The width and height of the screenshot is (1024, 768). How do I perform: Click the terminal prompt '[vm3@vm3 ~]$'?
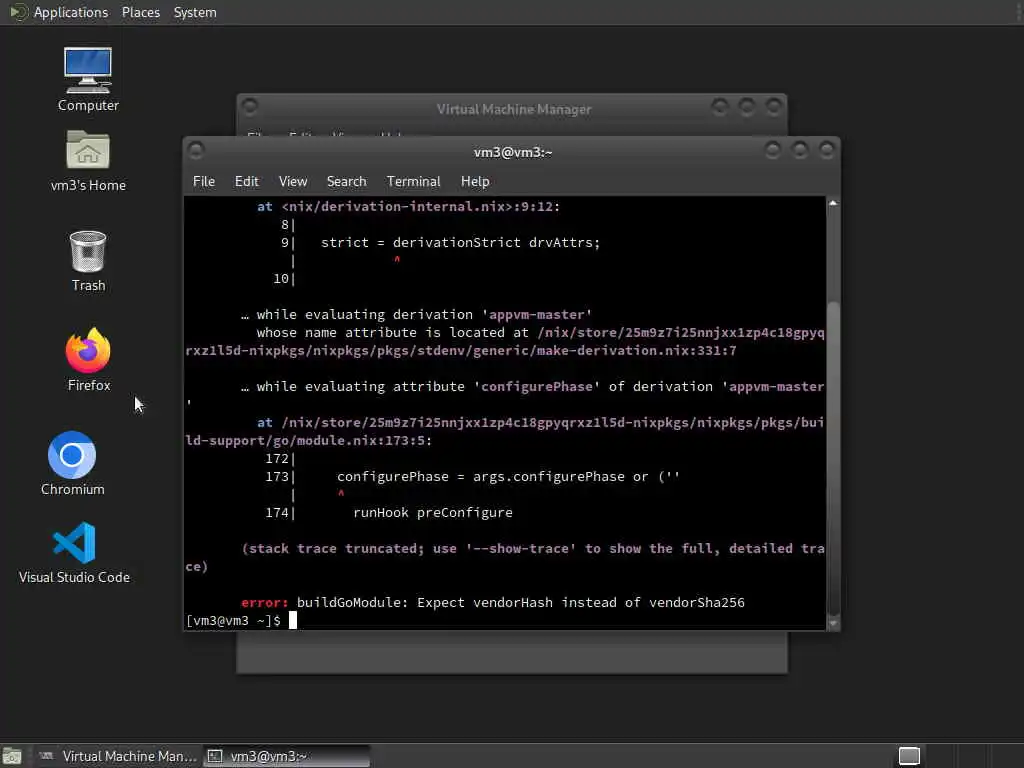[233, 620]
